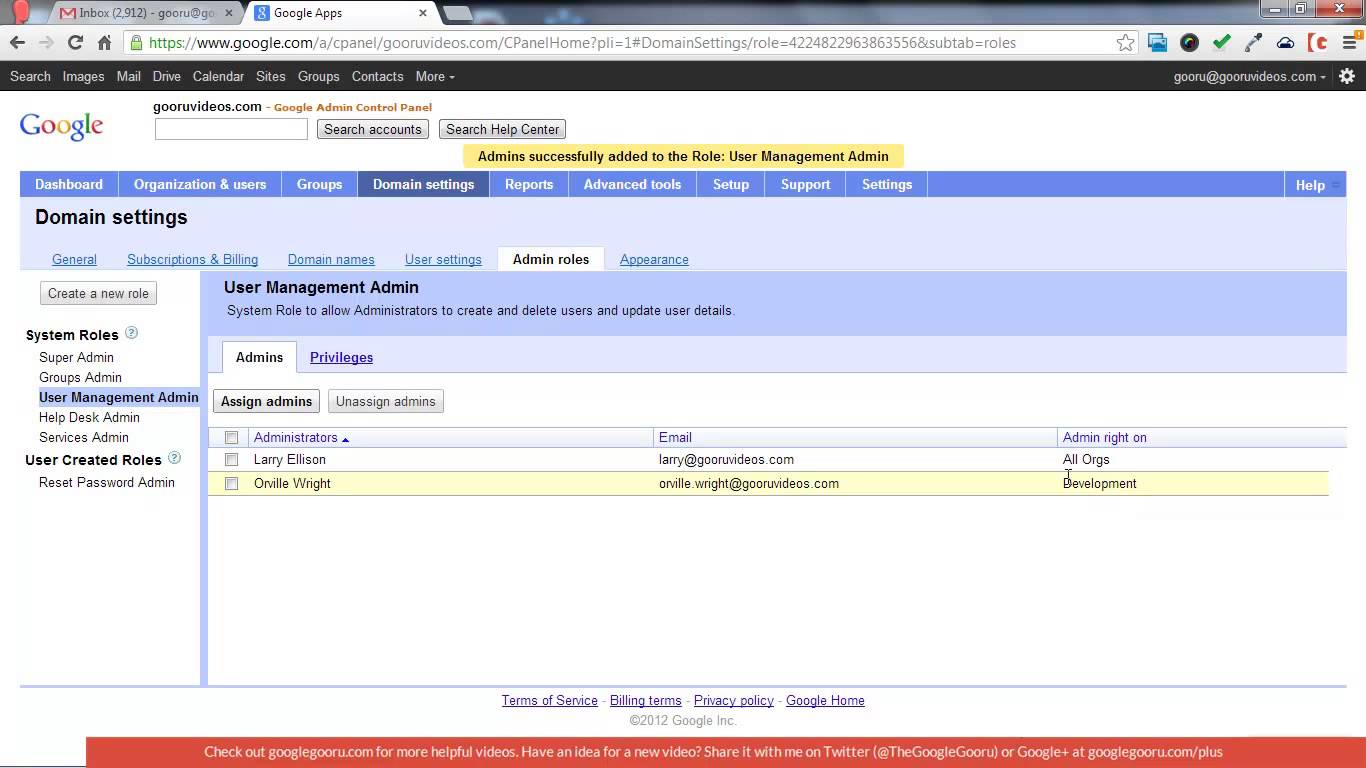Open Drive from the Google bar
This screenshot has width=1366, height=768.
pos(167,76)
